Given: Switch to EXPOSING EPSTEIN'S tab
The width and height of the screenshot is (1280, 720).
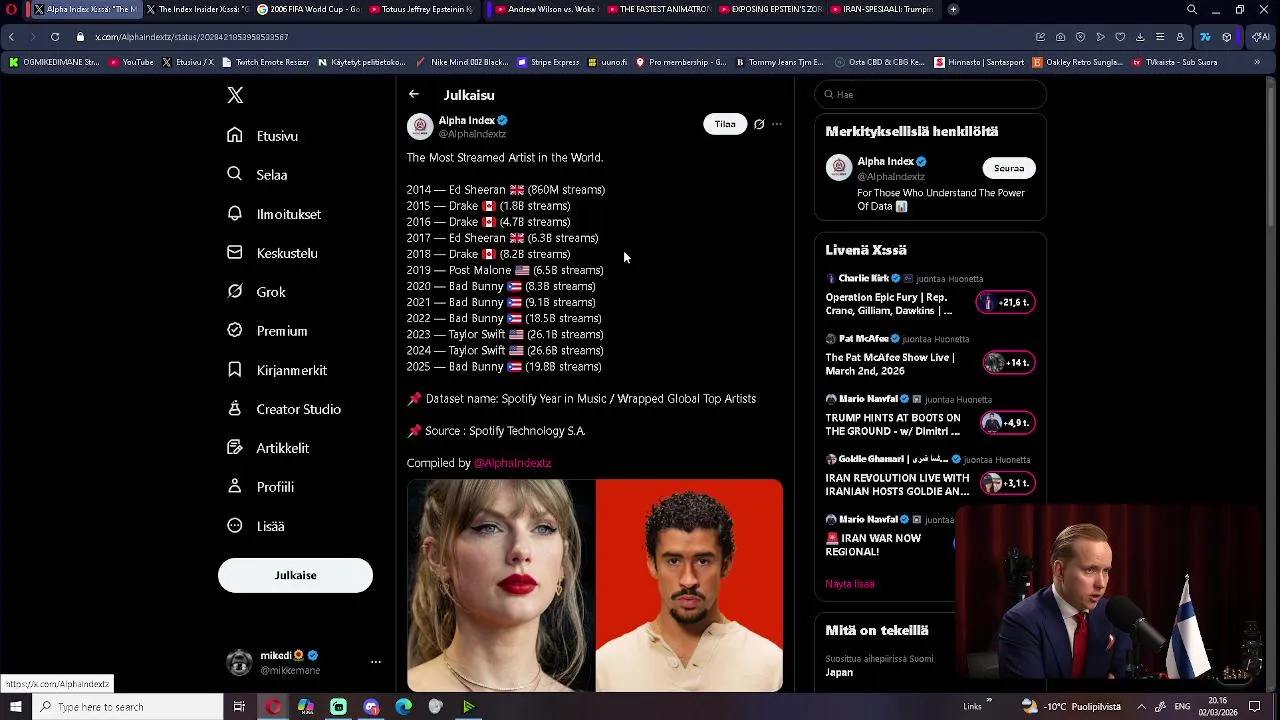Looking at the screenshot, I should pyautogui.click(x=769, y=9).
